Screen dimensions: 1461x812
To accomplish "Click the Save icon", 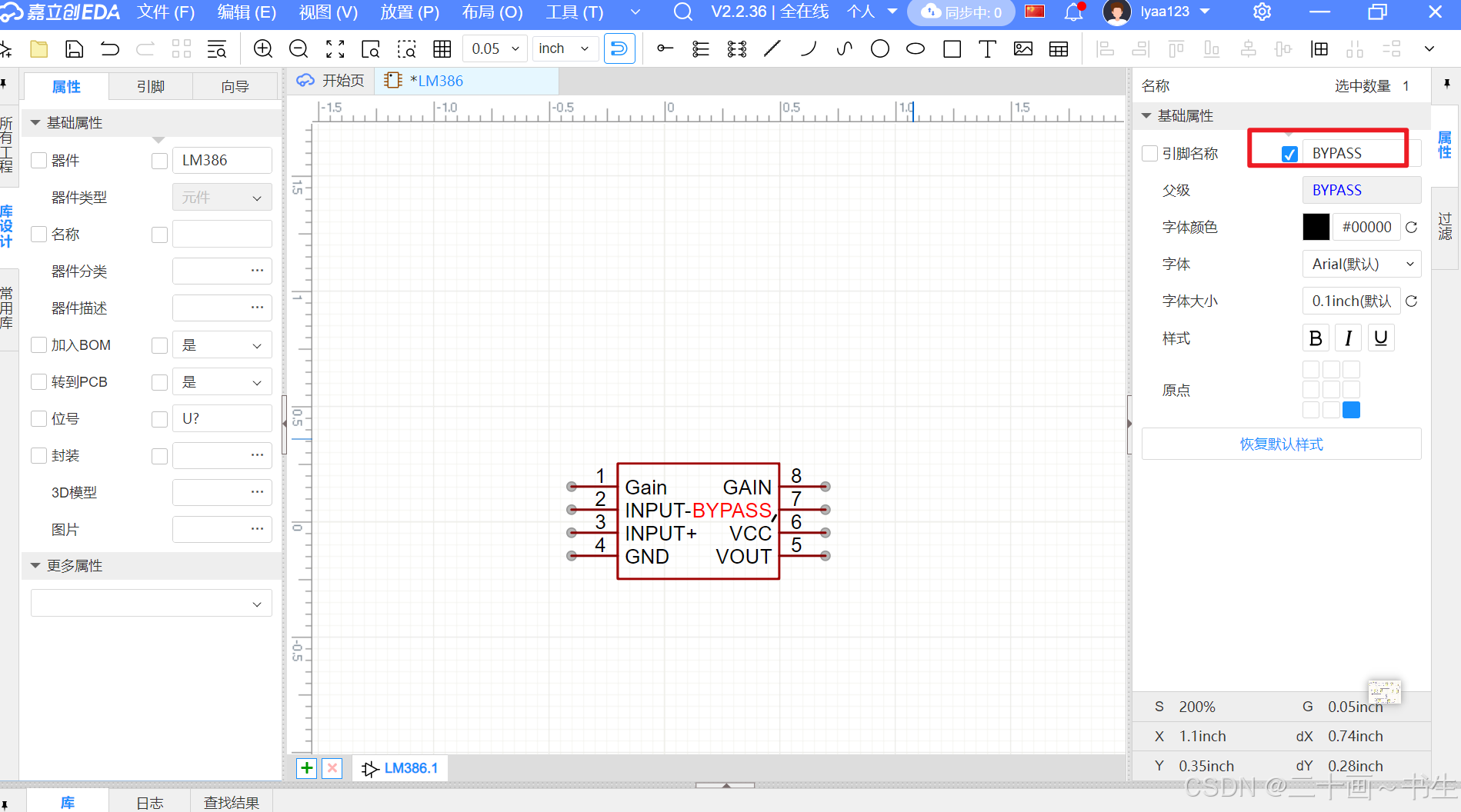I will 74,49.
